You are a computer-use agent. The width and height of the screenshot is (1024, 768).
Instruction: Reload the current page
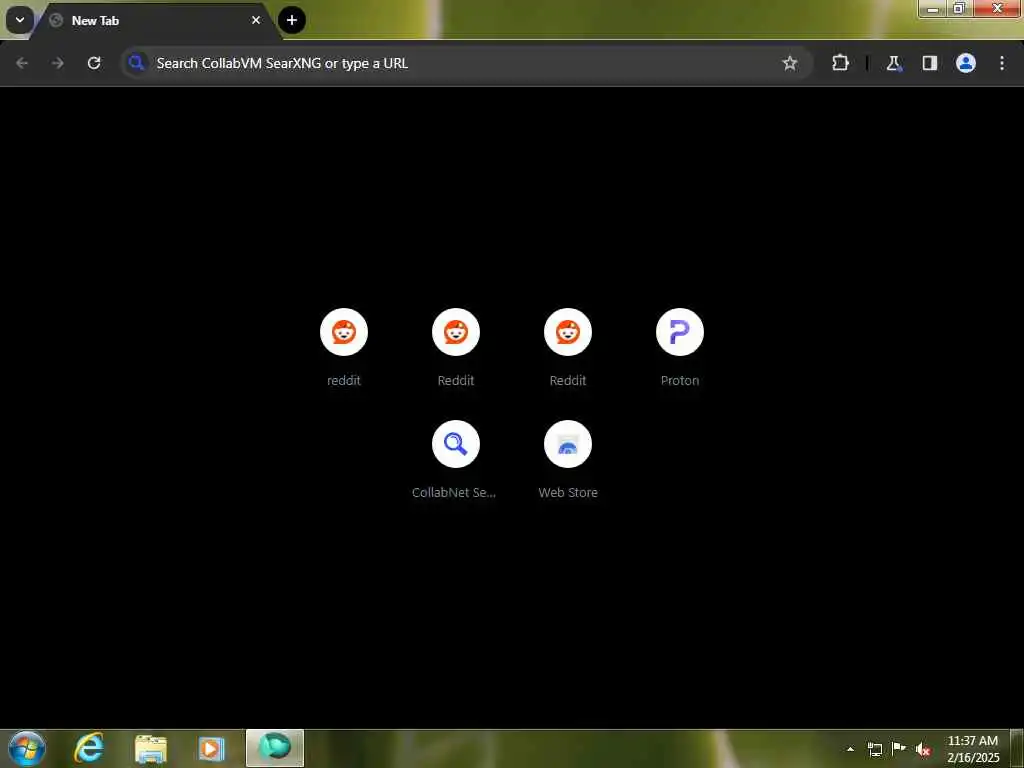pyautogui.click(x=94, y=63)
